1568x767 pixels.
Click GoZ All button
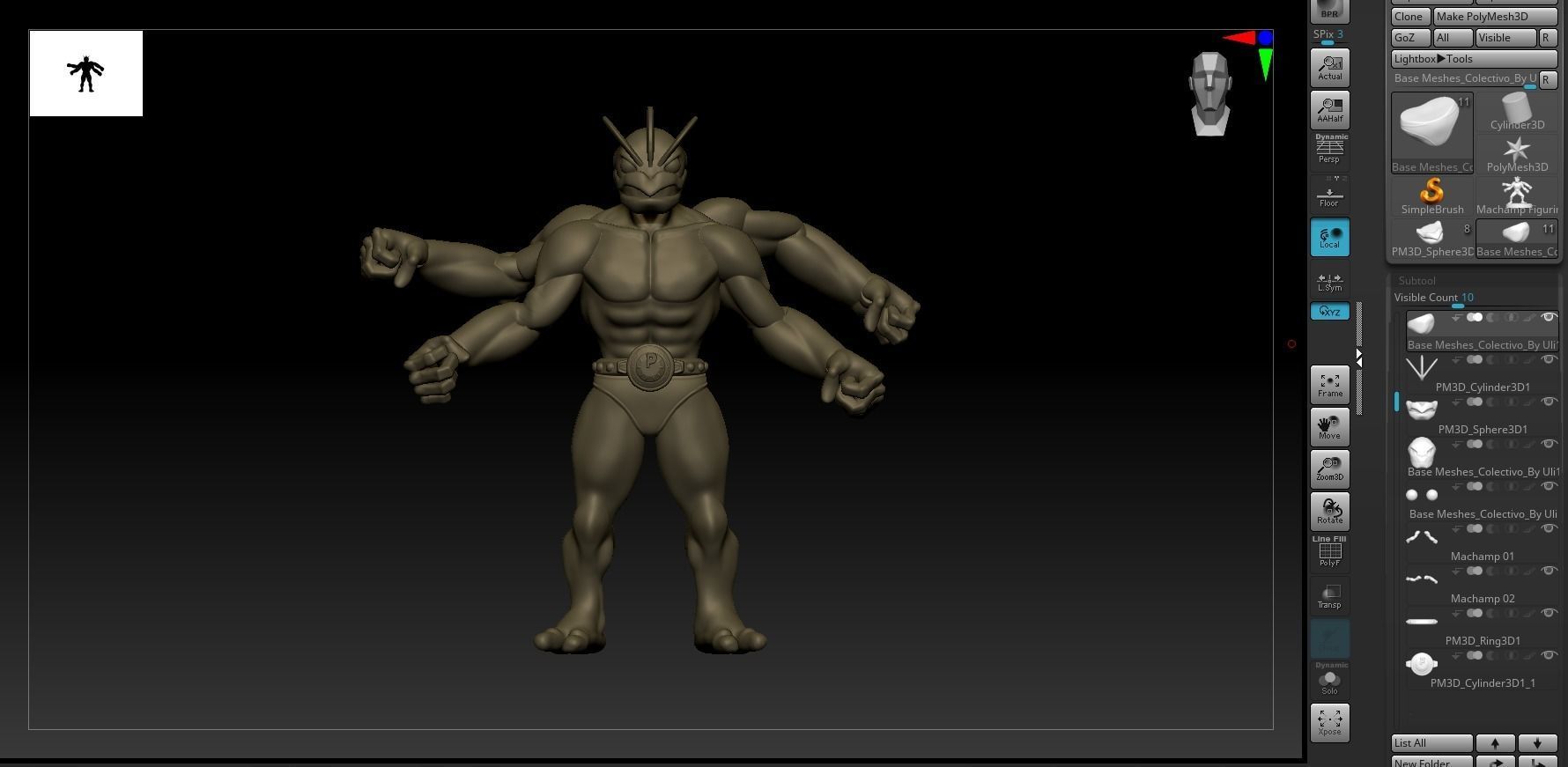click(1452, 38)
